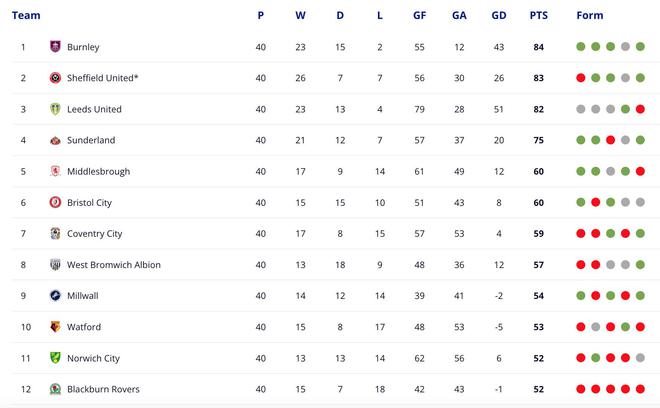Click the GF column header
Viewport: 660px width, 408px height.
point(419,16)
